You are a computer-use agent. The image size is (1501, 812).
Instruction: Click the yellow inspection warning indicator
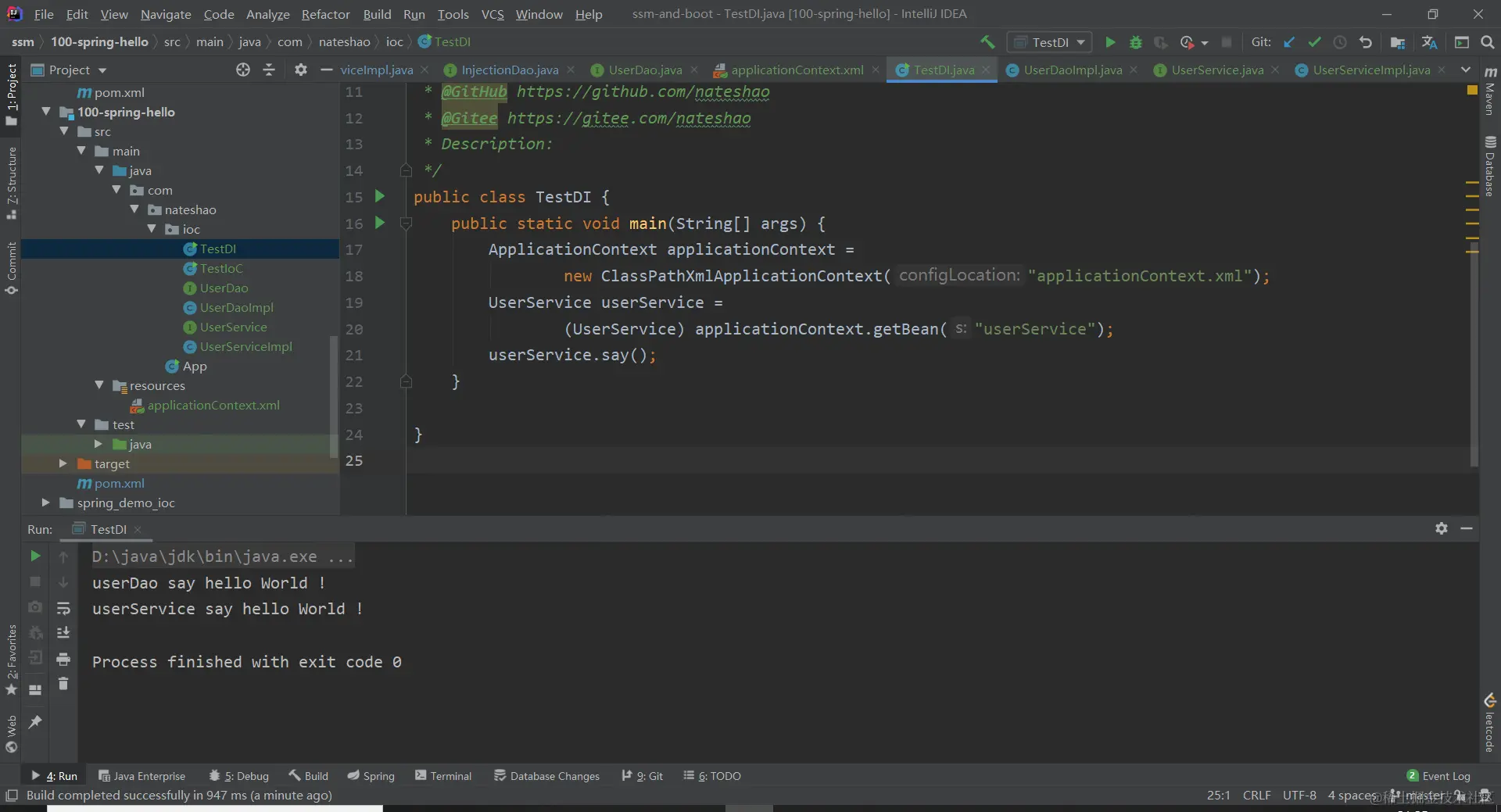point(1472,90)
